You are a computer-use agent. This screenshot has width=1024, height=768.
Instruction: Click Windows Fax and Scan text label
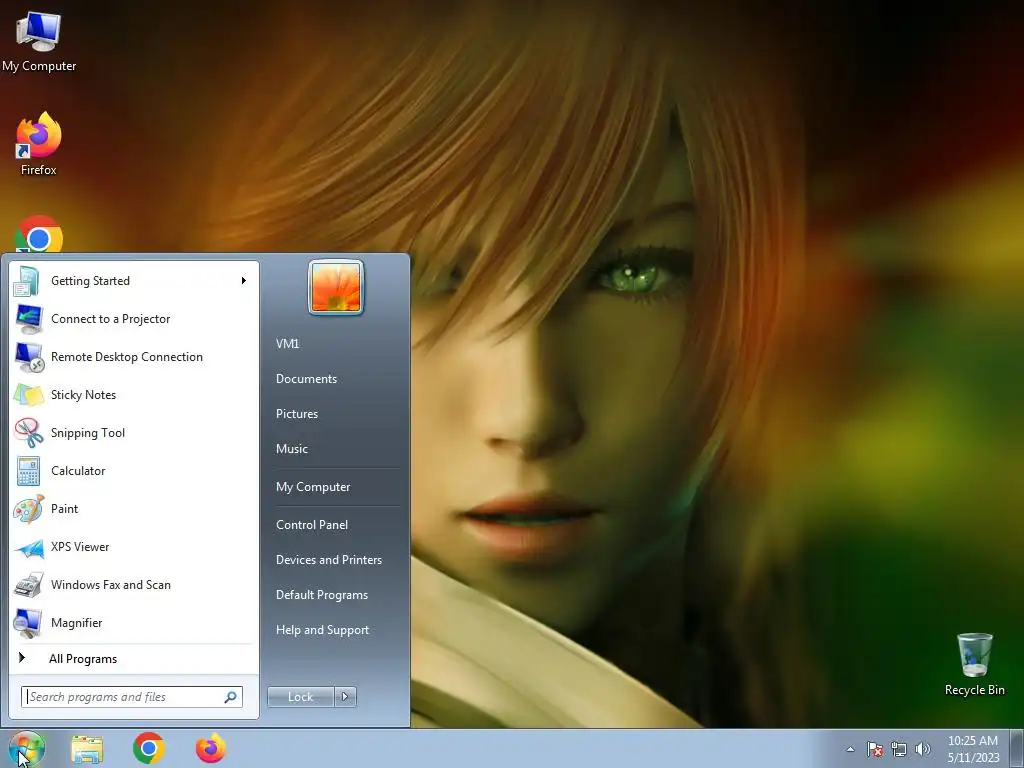click(111, 585)
